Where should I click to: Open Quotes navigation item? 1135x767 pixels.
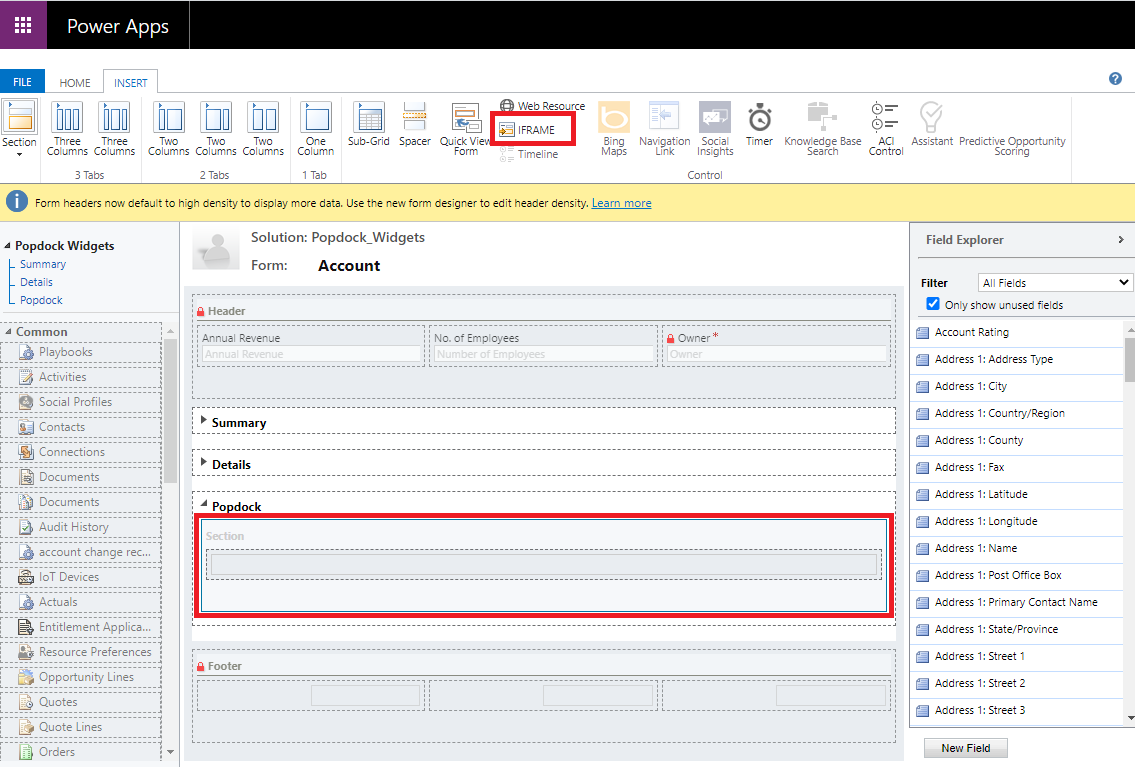pos(81,702)
